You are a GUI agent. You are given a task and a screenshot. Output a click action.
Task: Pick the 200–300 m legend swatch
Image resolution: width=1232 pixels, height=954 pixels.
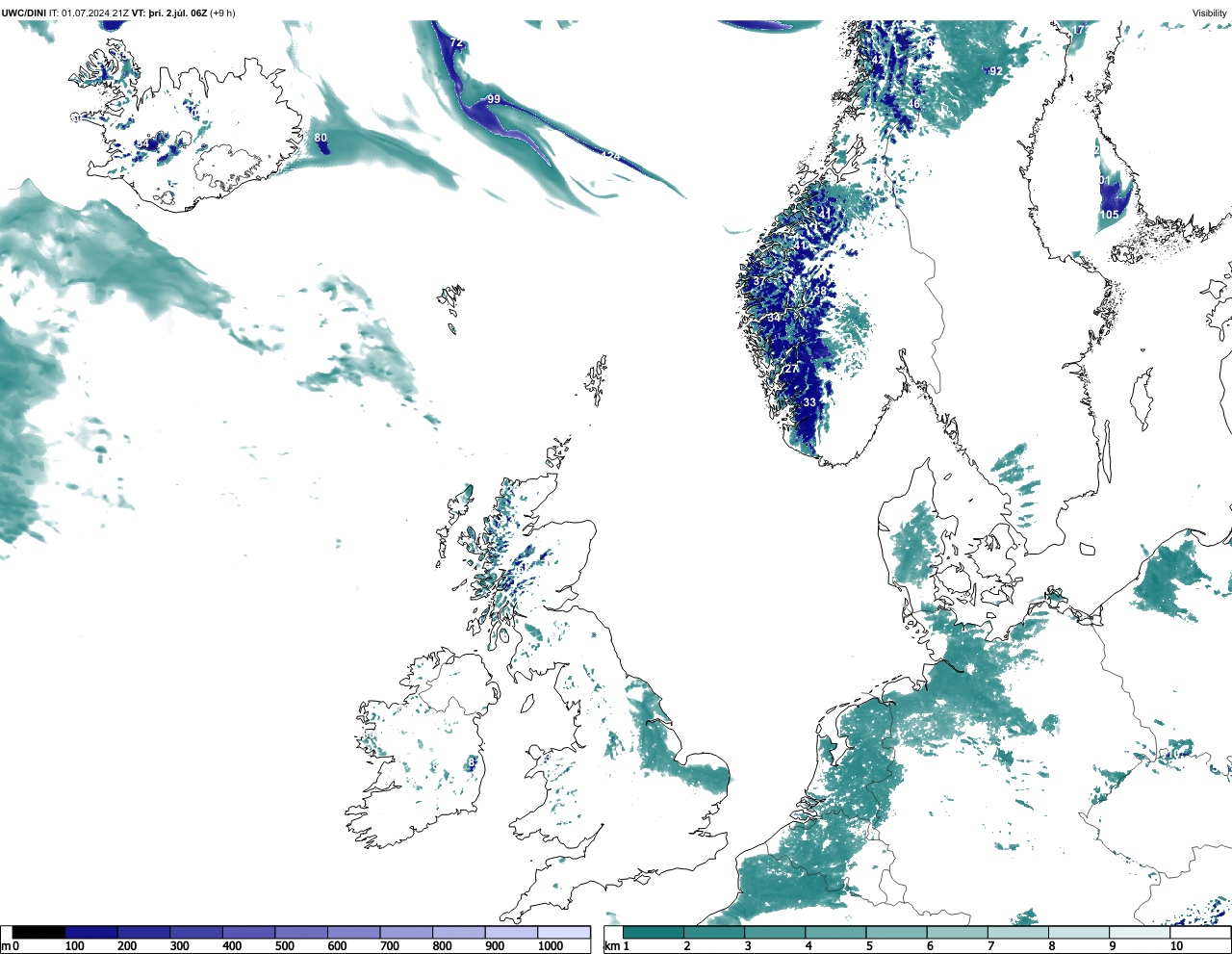click(143, 933)
